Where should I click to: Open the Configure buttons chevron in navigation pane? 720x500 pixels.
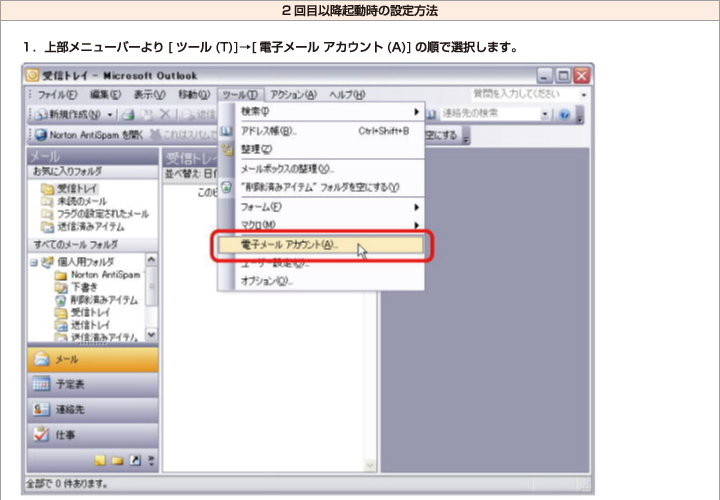pyautogui.click(x=152, y=460)
